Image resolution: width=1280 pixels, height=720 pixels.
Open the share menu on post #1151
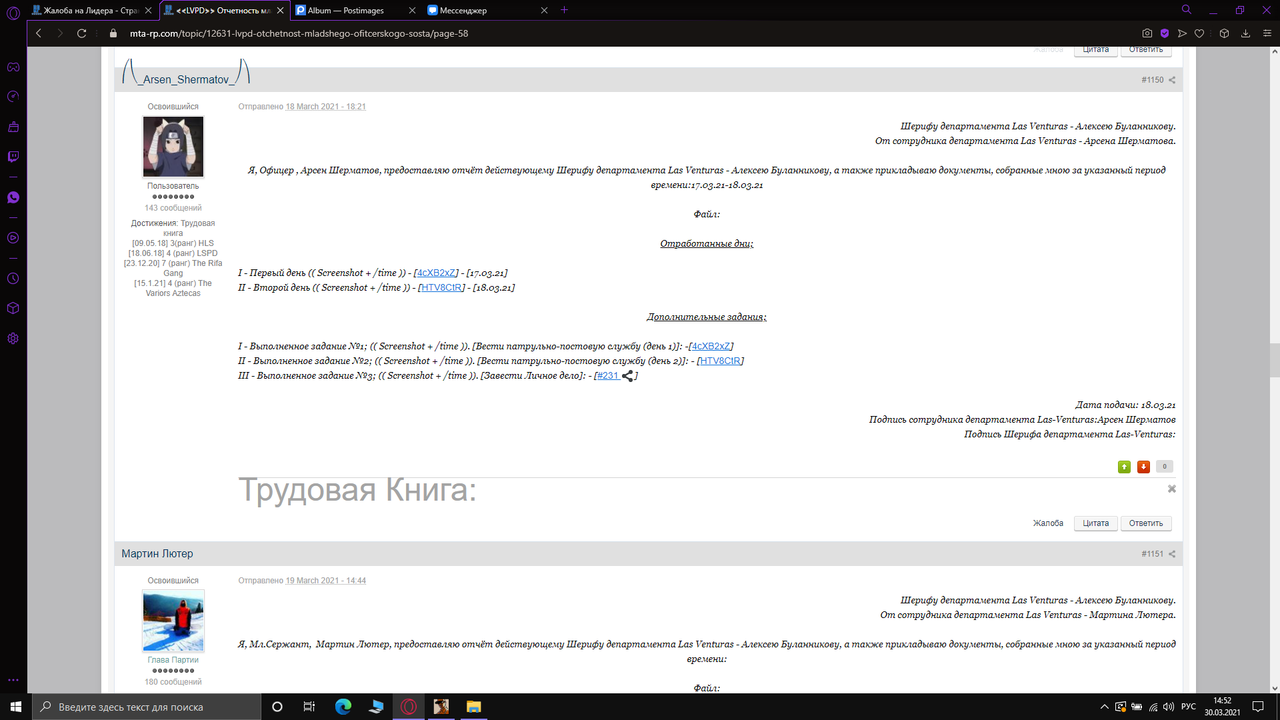[x=1172, y=553]
